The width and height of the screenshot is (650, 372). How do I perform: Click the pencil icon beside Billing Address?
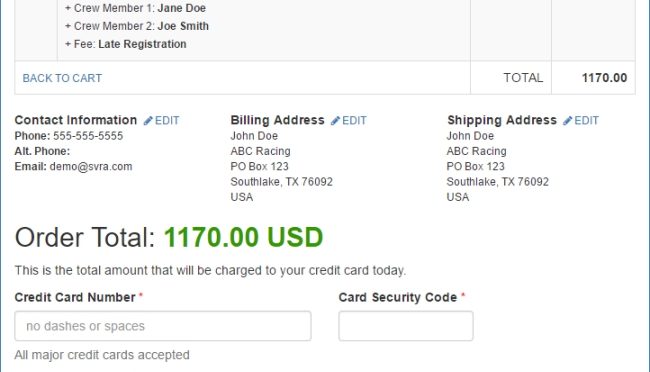(335, 121)
